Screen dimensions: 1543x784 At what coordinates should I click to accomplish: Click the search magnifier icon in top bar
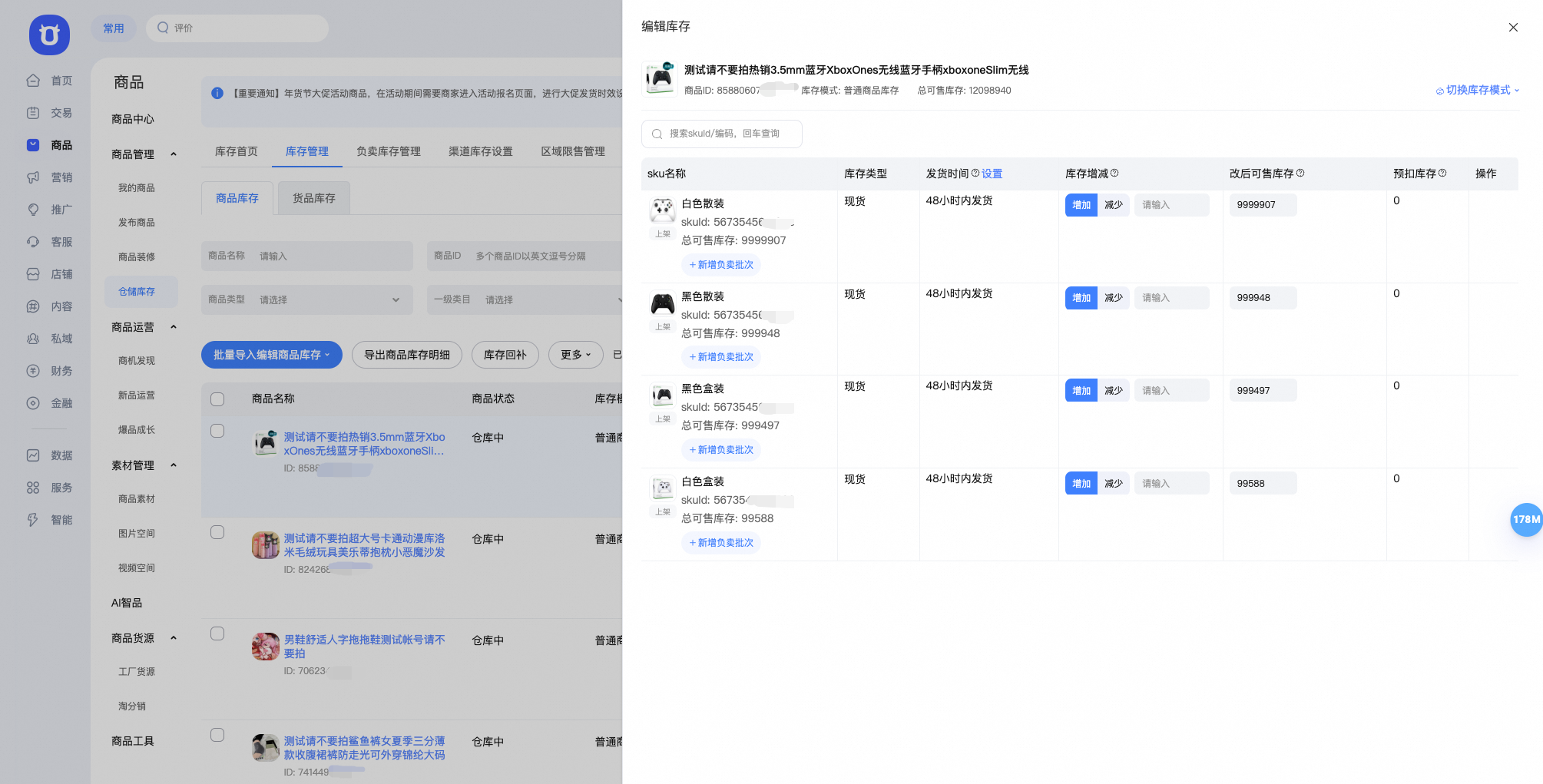pos(163,28)
